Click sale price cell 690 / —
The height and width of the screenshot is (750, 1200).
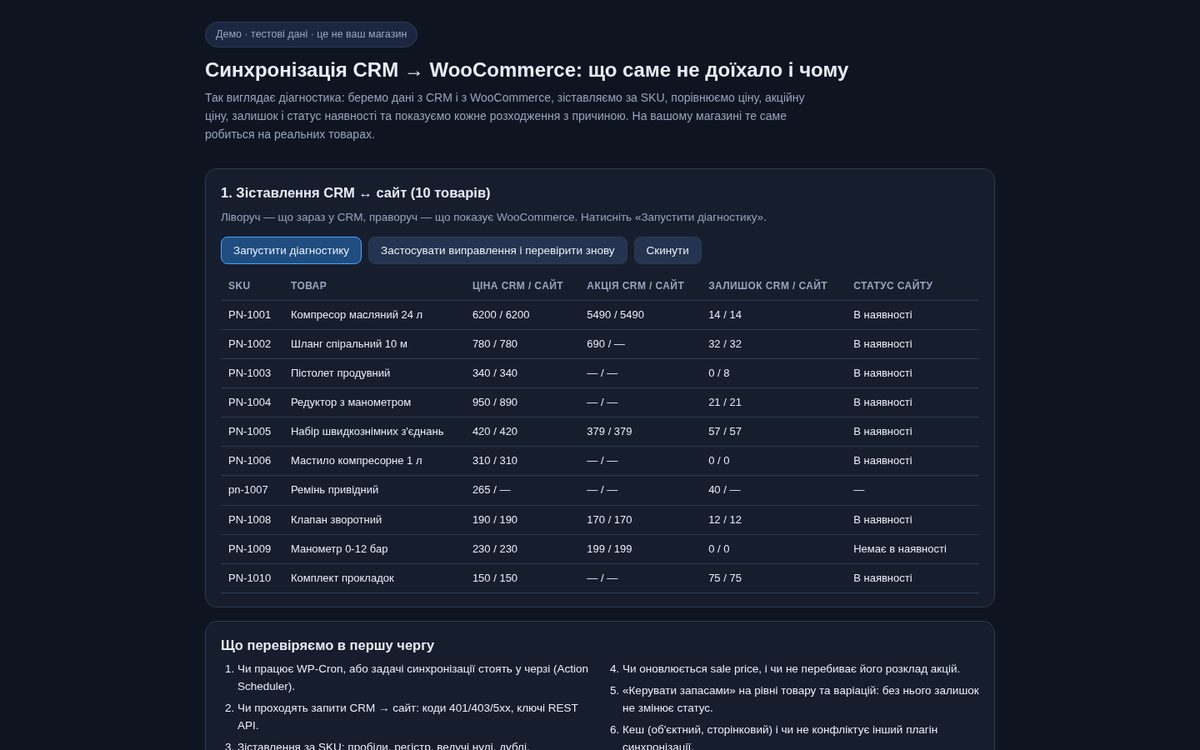point(606,344)
